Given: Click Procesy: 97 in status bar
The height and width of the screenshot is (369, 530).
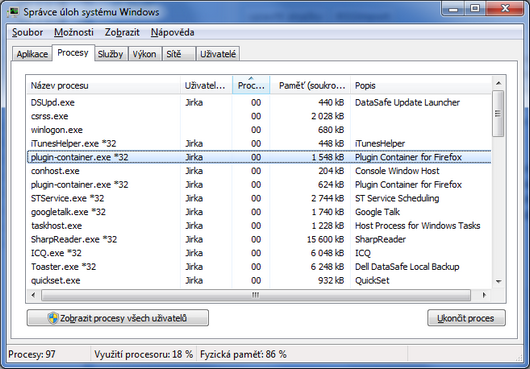Looking at the screenshot, I should 32,354.
